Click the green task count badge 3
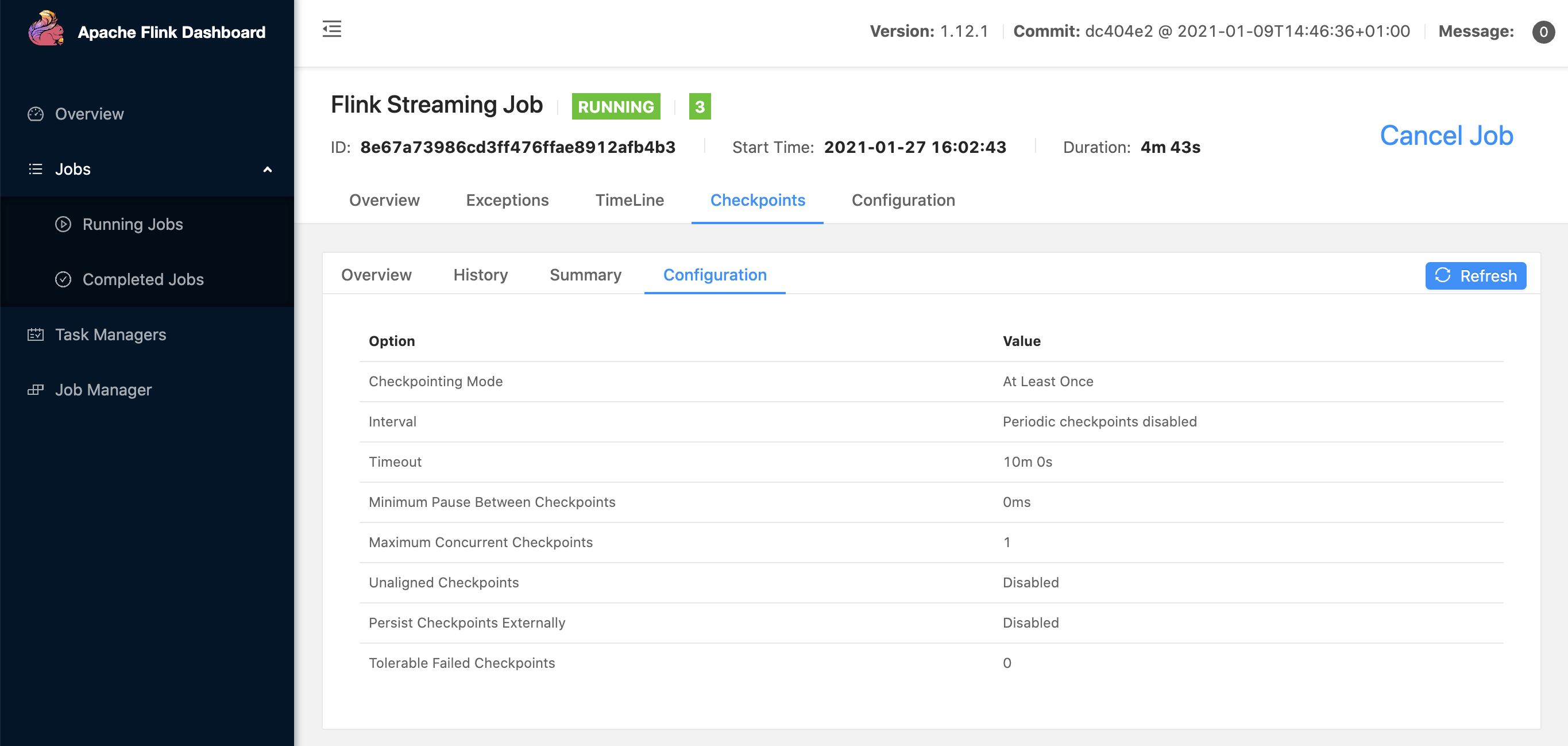Viewport: 1568px width, 746px height. [700, 106]
